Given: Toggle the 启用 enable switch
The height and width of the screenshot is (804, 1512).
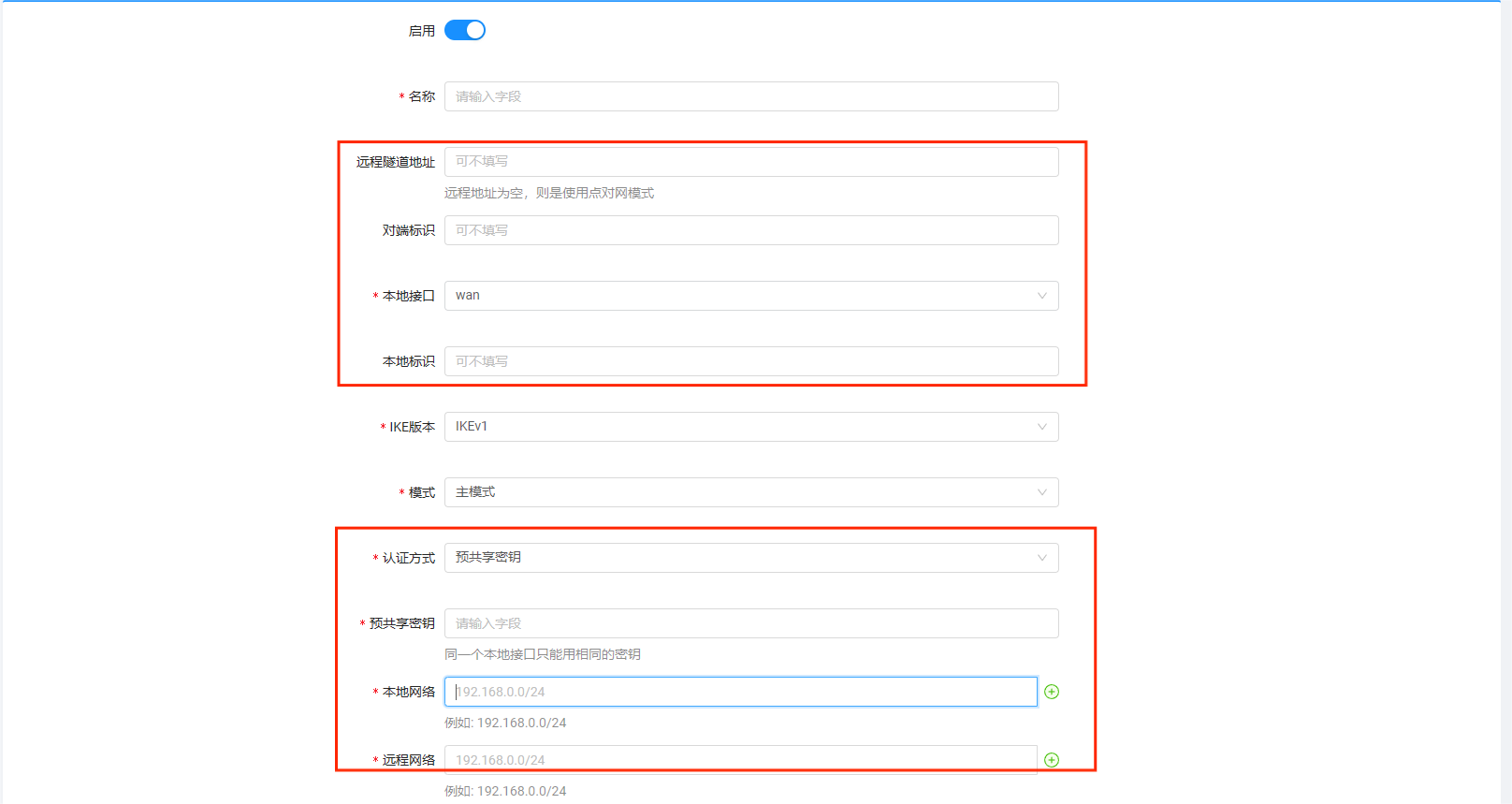Looking at the screenshot, I should [464, 31].
